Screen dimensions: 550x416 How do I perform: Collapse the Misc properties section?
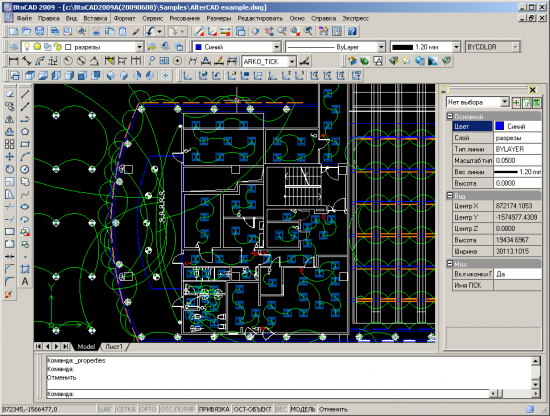450,263
